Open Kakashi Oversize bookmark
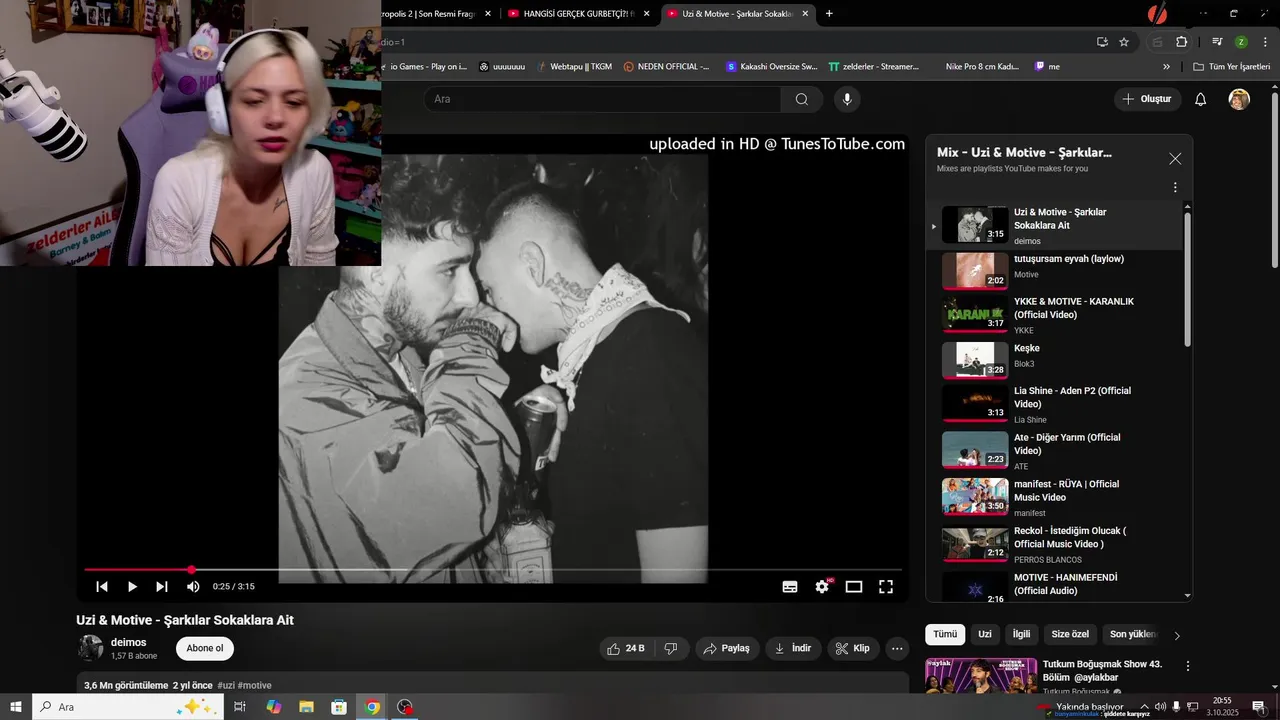This screenshot has width=1280, height=720. [771, 66]
